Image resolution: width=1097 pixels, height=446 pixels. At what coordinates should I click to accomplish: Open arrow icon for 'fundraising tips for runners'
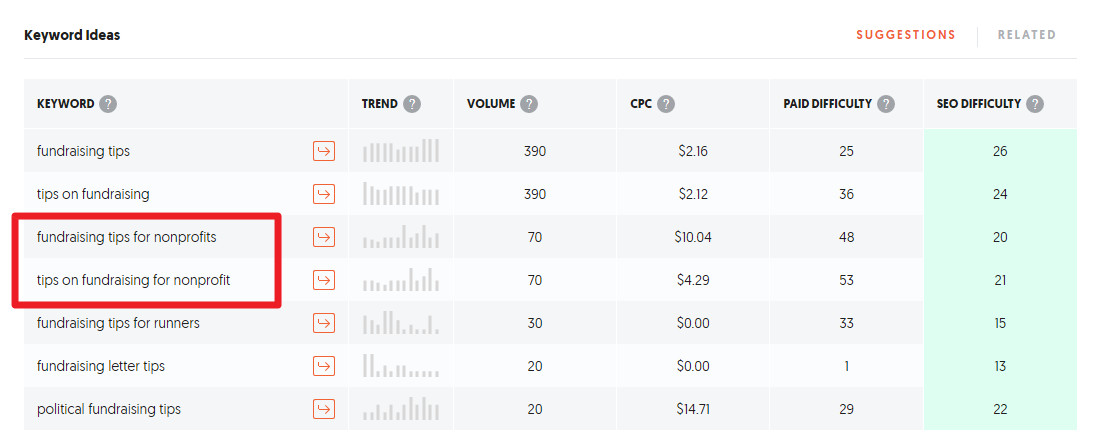[323, 323]
